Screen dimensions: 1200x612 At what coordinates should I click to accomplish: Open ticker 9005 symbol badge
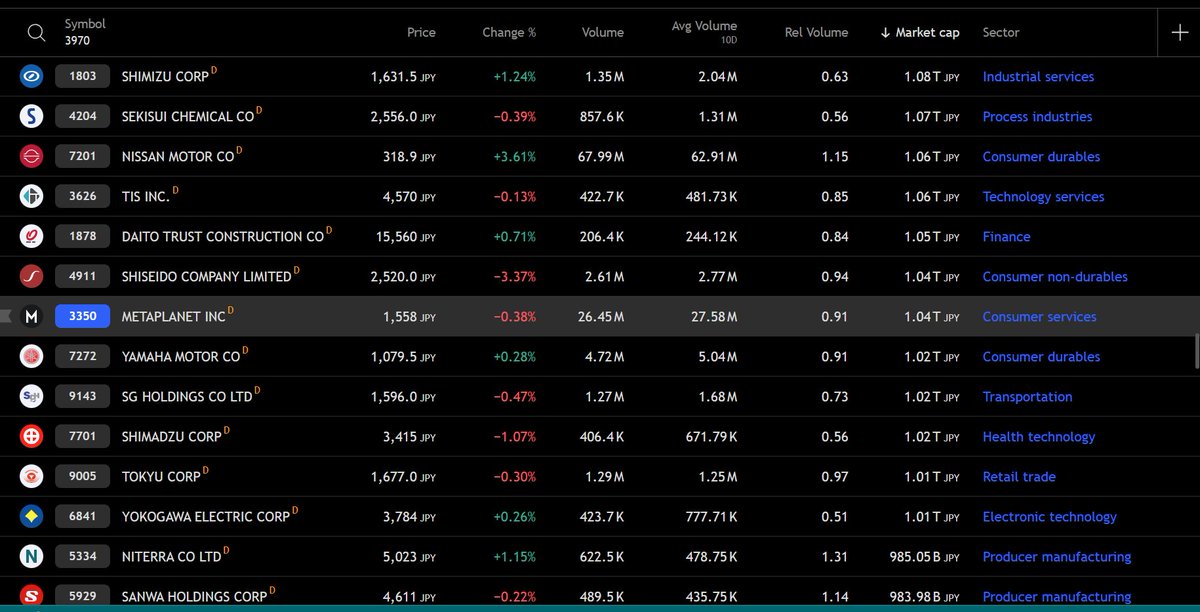pos(82,476)
